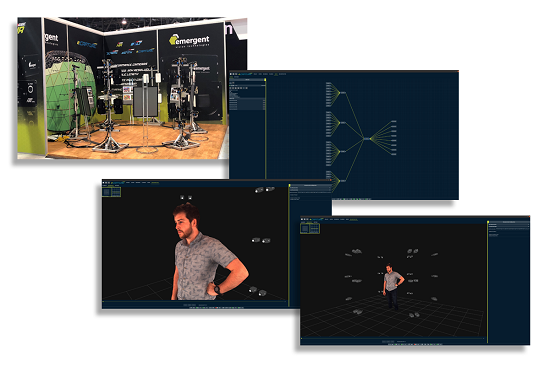Click the yellow panel handle in close-up viewer
The width and height of the screenshot is (550, 366).
tap(289, 185)
